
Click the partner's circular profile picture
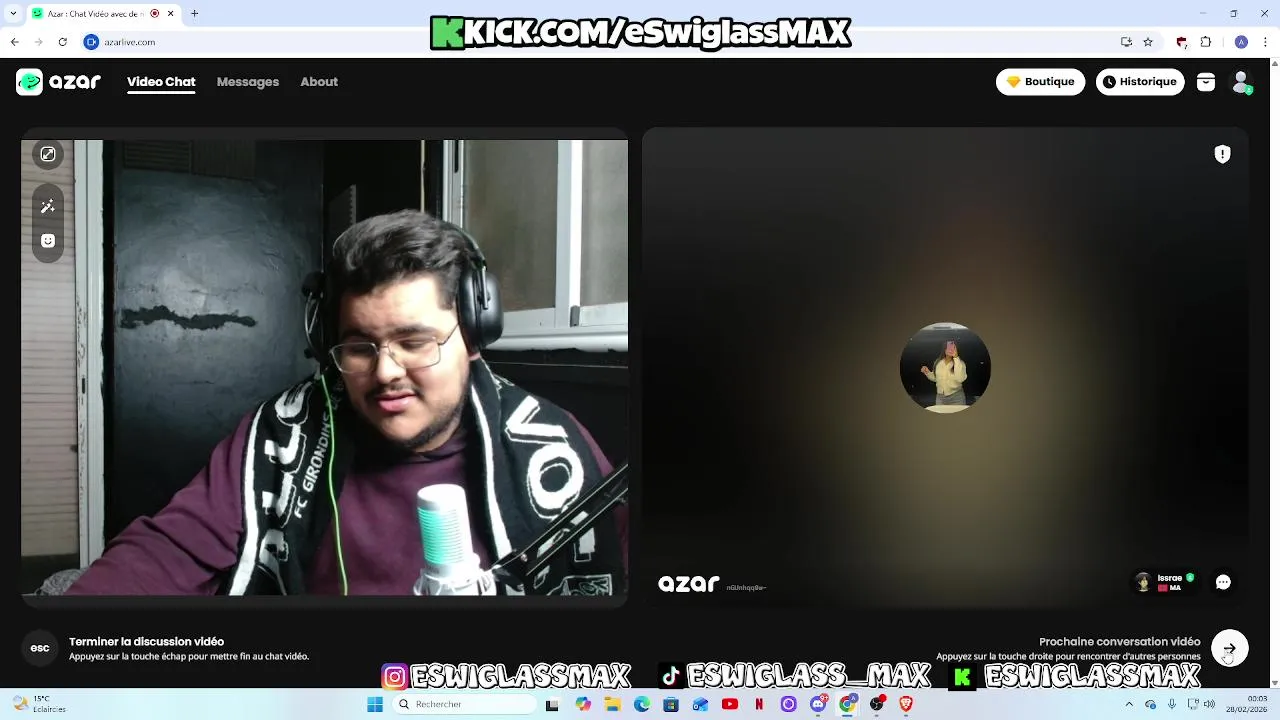click(945, 367)
